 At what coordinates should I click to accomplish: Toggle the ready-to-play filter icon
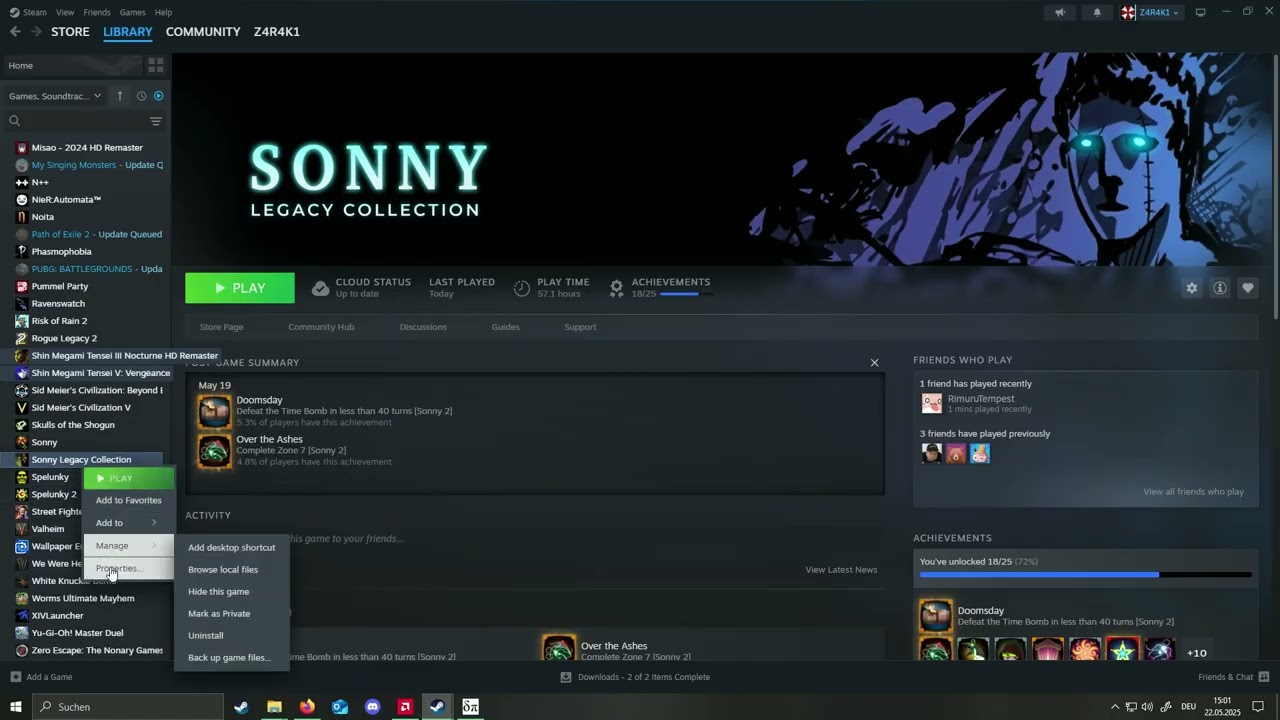[158, 96]
